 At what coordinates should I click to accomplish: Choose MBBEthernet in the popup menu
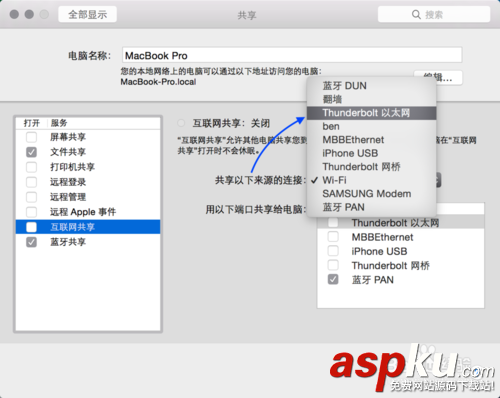click(371, 140)
